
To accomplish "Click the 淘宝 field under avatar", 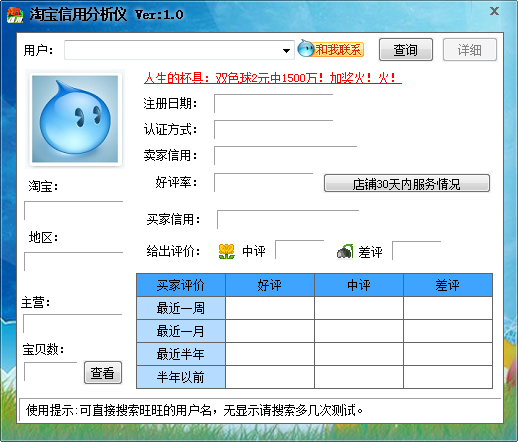I will pyautogui.click(x=73, y=210).
